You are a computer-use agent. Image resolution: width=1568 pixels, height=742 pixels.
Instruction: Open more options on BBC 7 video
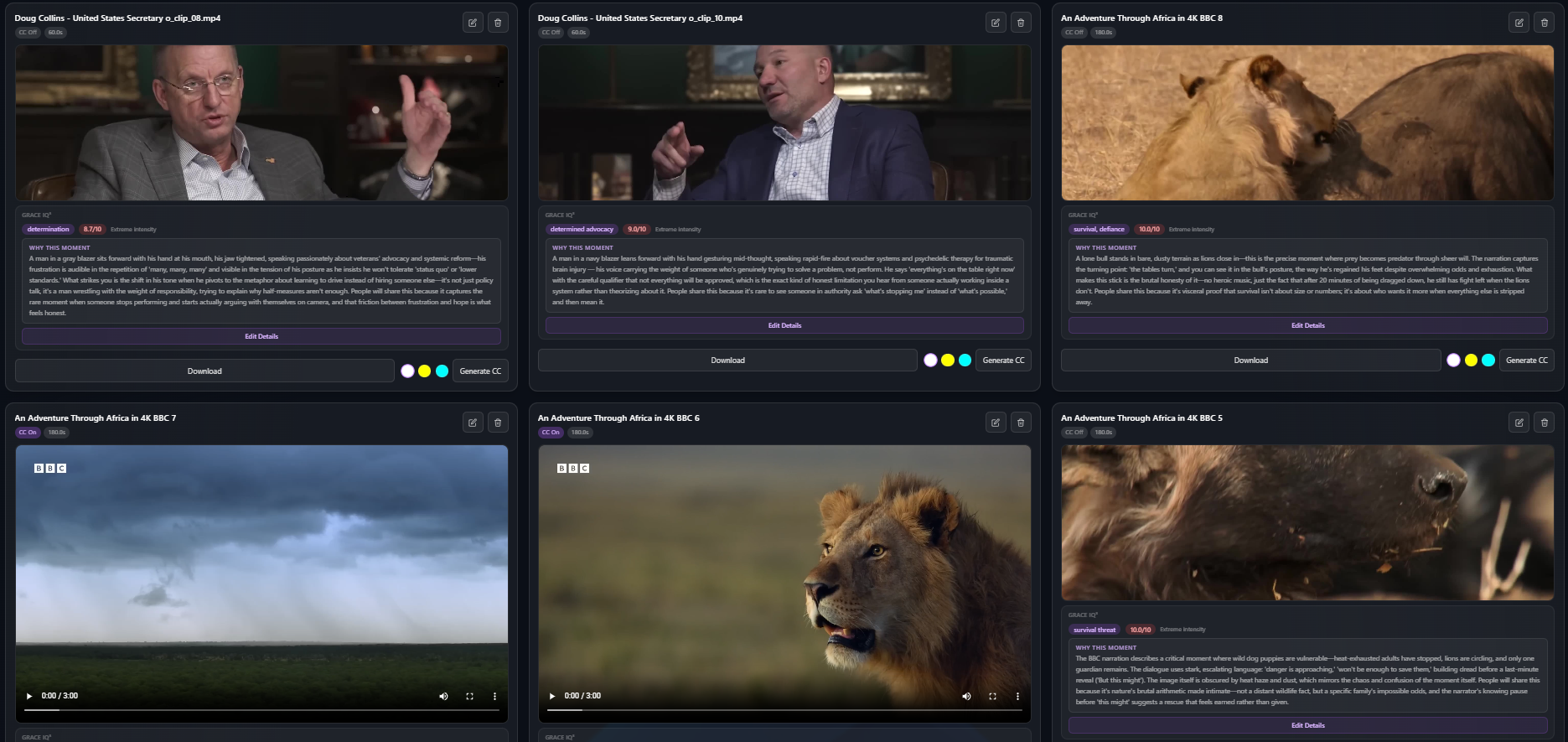pos(494,696)
